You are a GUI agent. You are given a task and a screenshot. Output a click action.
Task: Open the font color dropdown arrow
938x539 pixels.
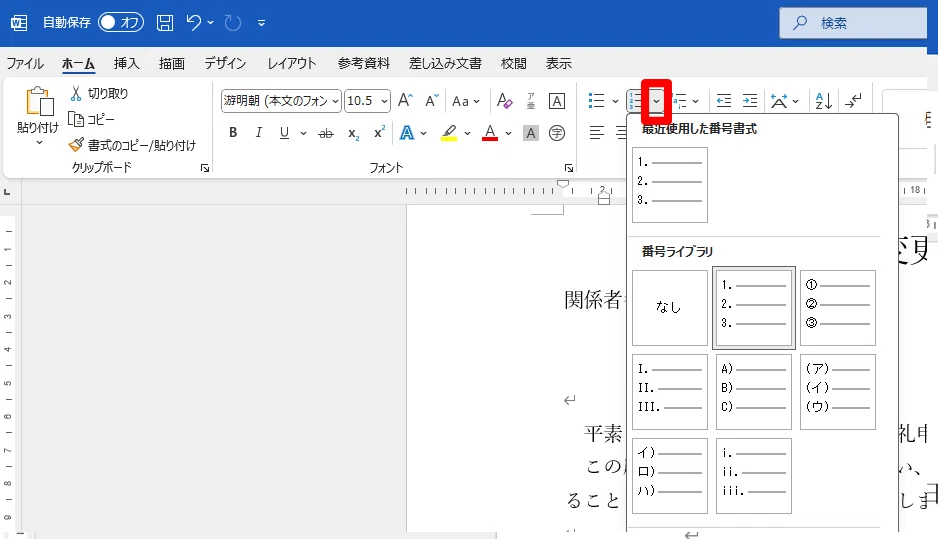coord(508,133)
